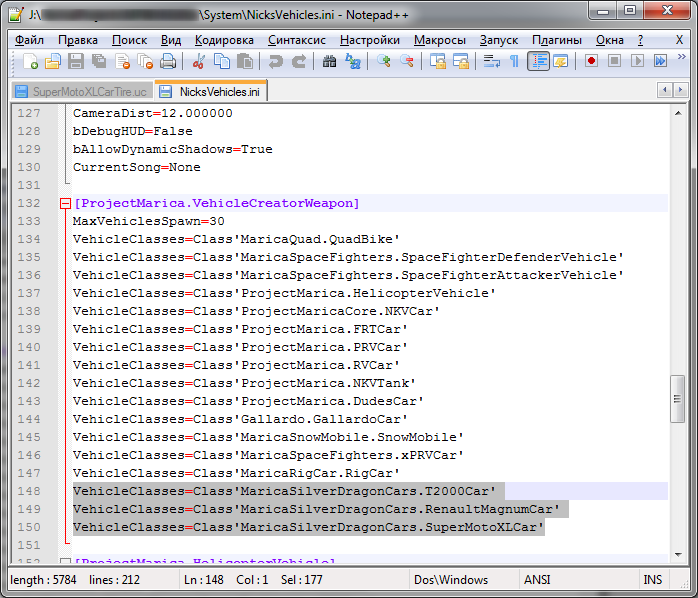
Task: Open the Окна menu
Action: [610, 40]
